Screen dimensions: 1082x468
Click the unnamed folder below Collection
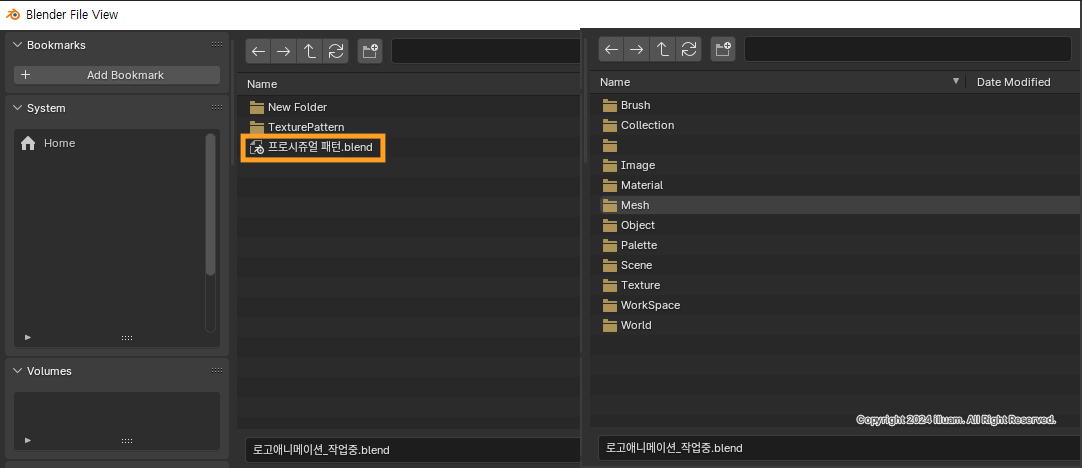tap(609, 145)
